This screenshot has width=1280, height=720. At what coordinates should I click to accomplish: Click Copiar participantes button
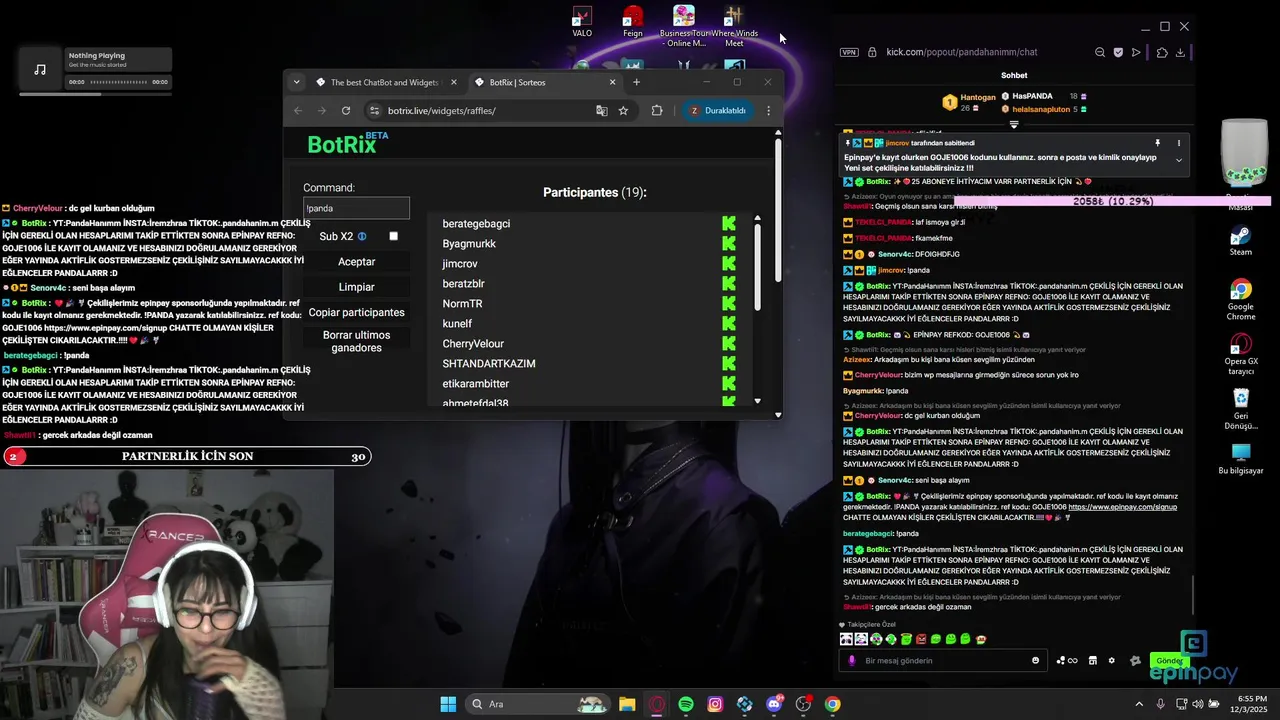(x=356, y=313)
